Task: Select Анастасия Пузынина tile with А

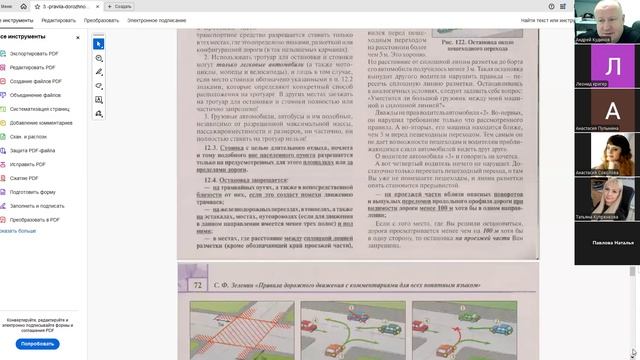Action: tap(607, 110)
